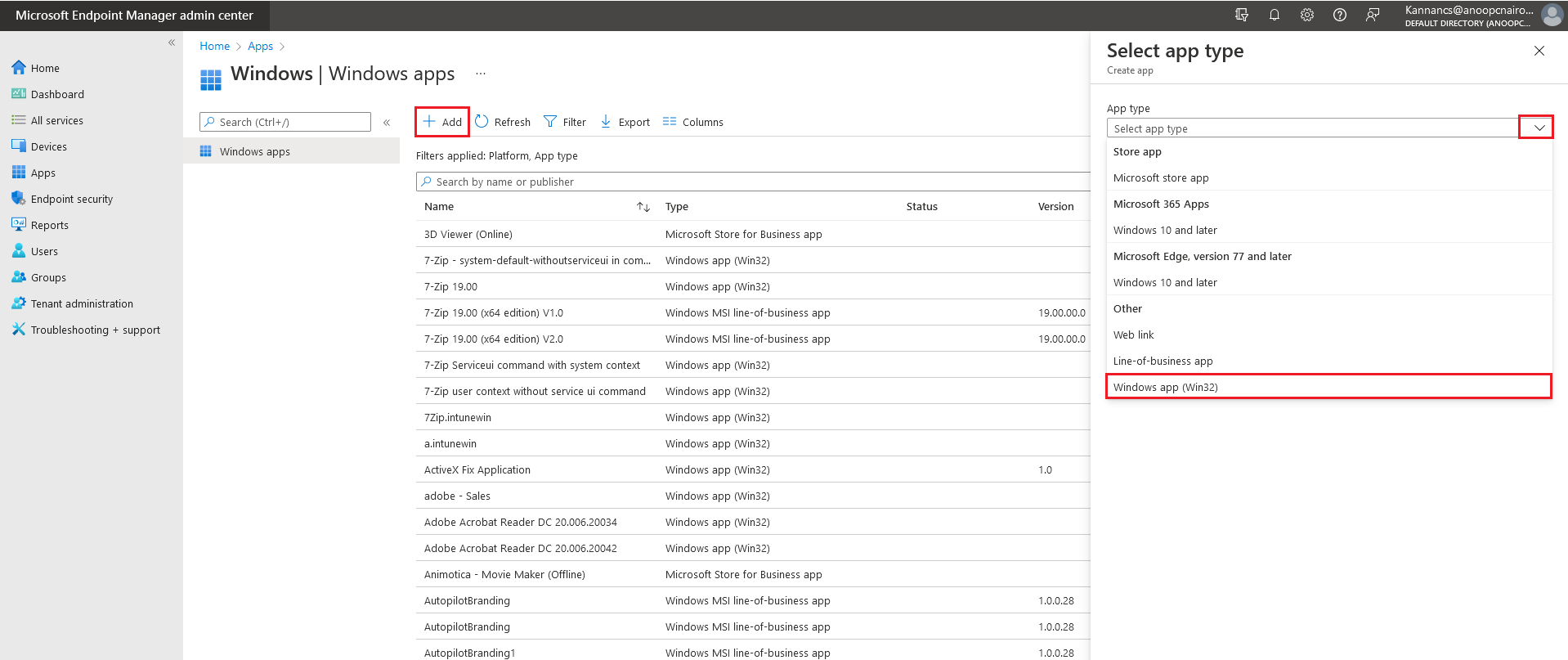Choose Windows 10 and later under Microsoft Edge
Viewport: 1568px width, 660px height.
1329,282
